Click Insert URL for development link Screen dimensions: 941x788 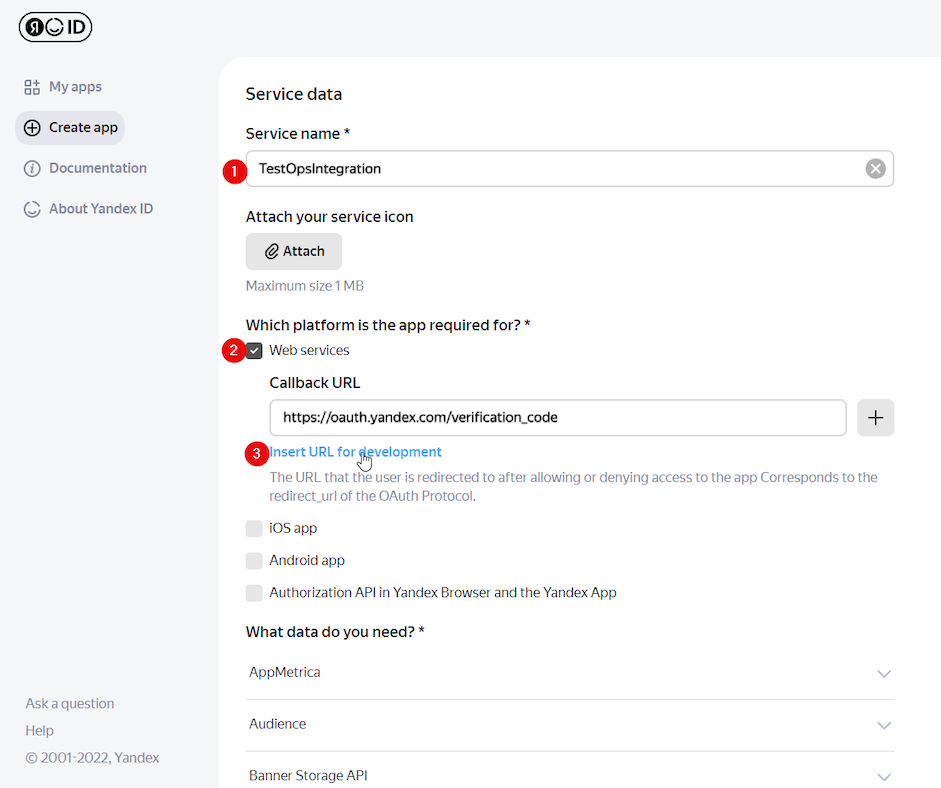(356, 452)
